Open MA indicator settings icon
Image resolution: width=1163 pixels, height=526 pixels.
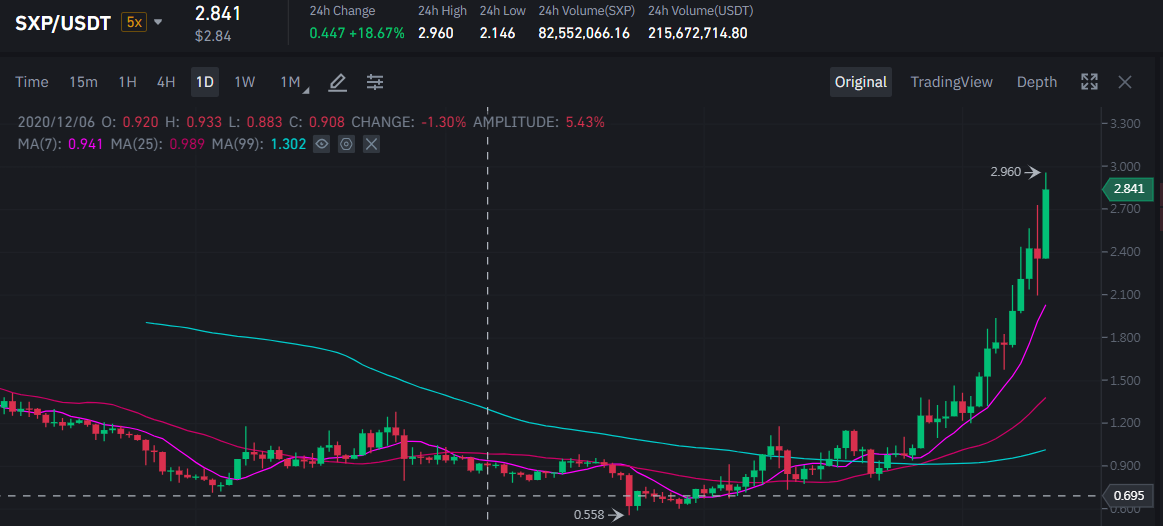pyautogui.click(x=346, y=144)
